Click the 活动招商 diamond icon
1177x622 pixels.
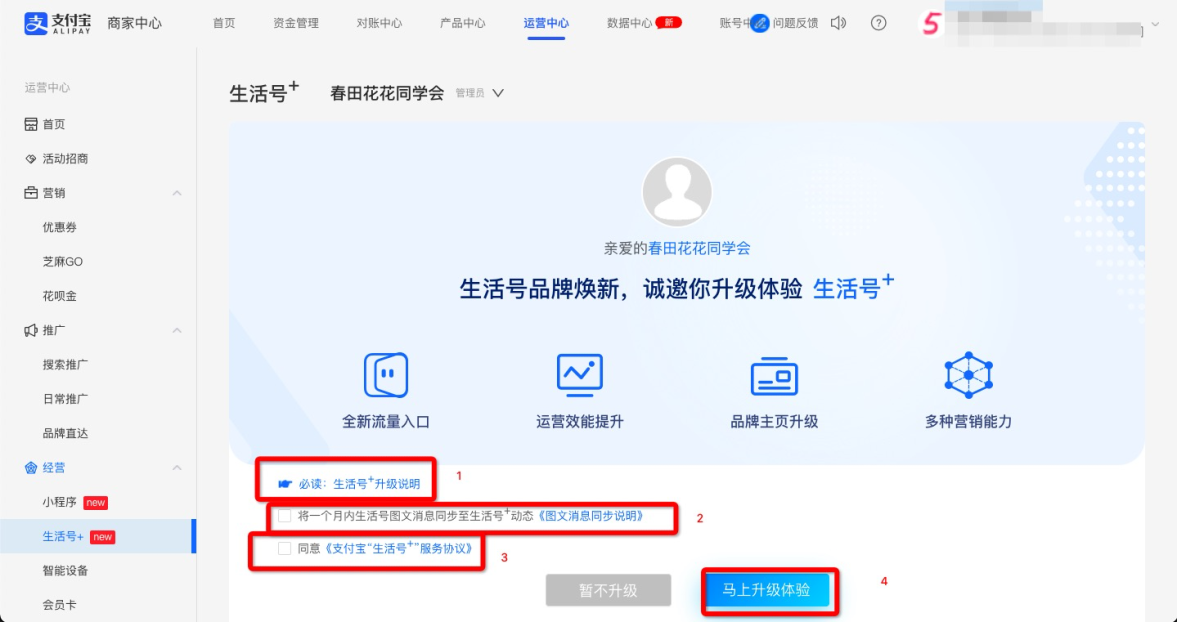tap(31, 159)
